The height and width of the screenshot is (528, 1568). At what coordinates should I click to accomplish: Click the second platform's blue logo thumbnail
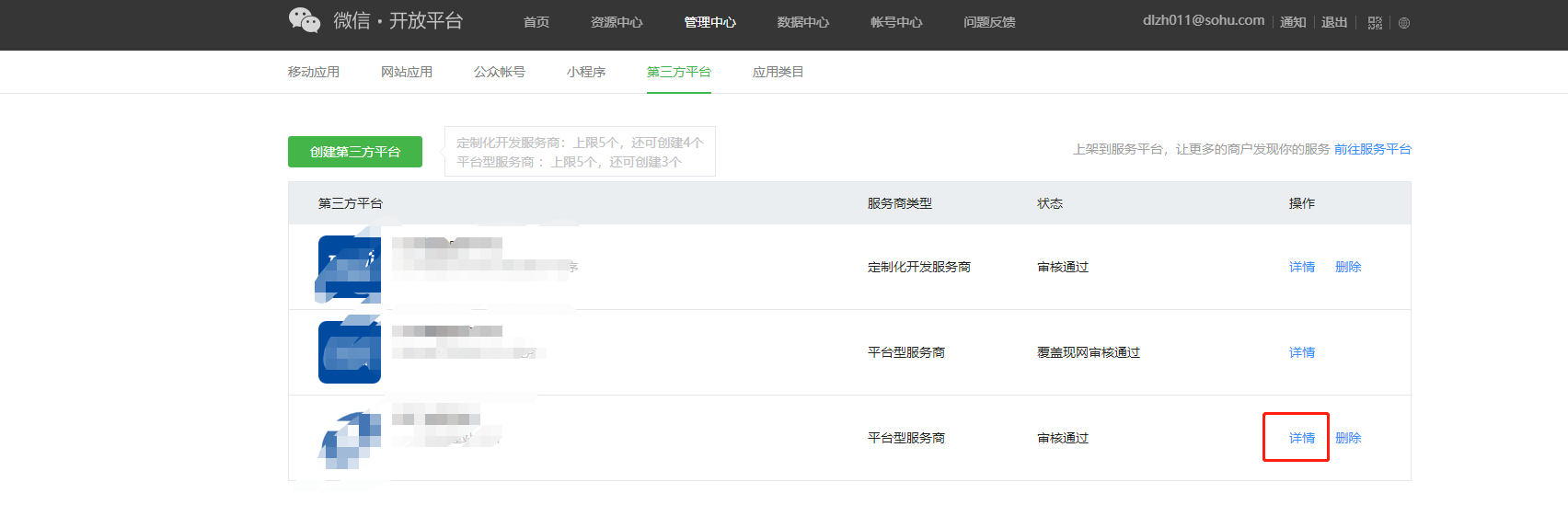pos(350,352)
